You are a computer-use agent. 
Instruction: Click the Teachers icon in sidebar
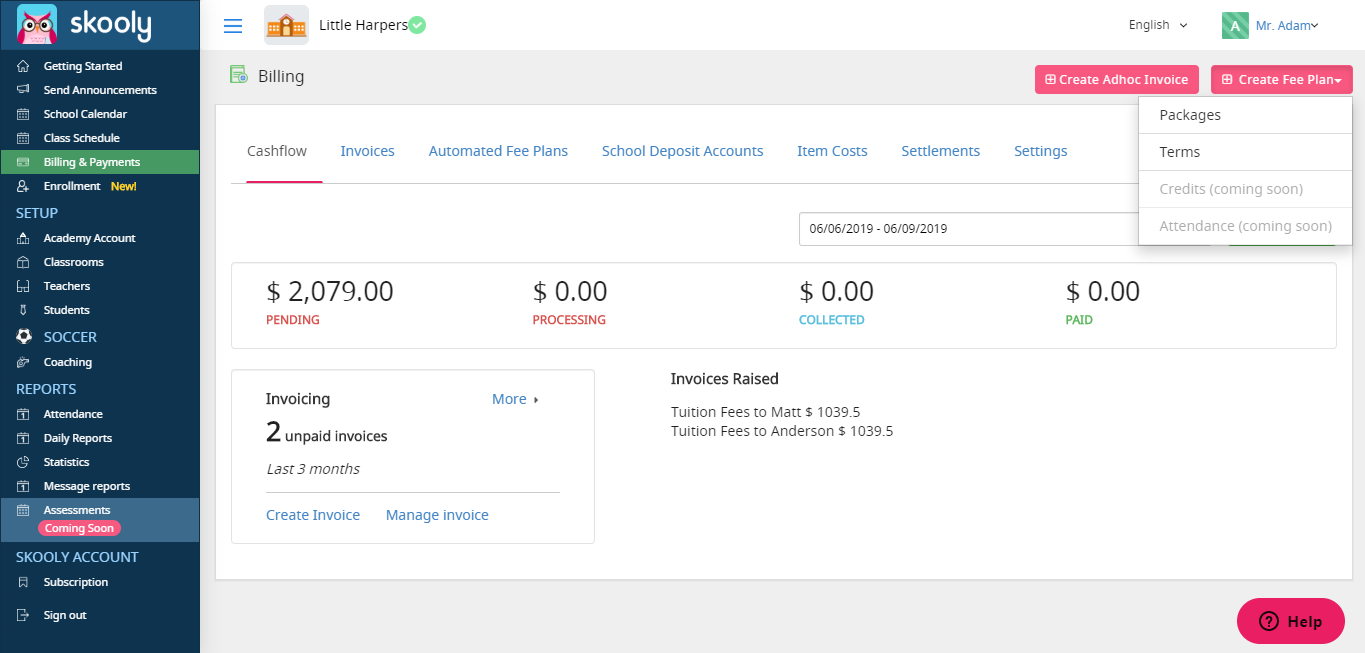23,286
